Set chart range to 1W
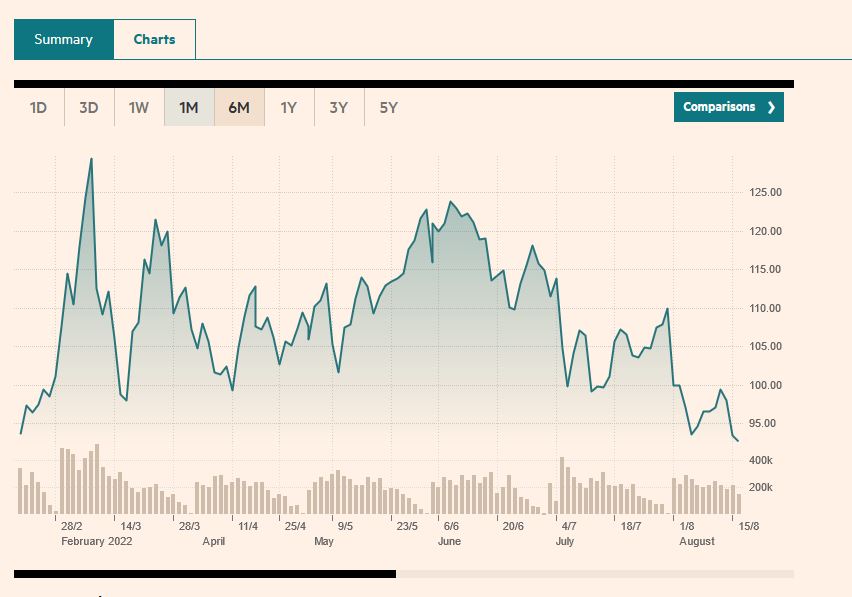The image size is (852, 597). (x=139, y=108)
